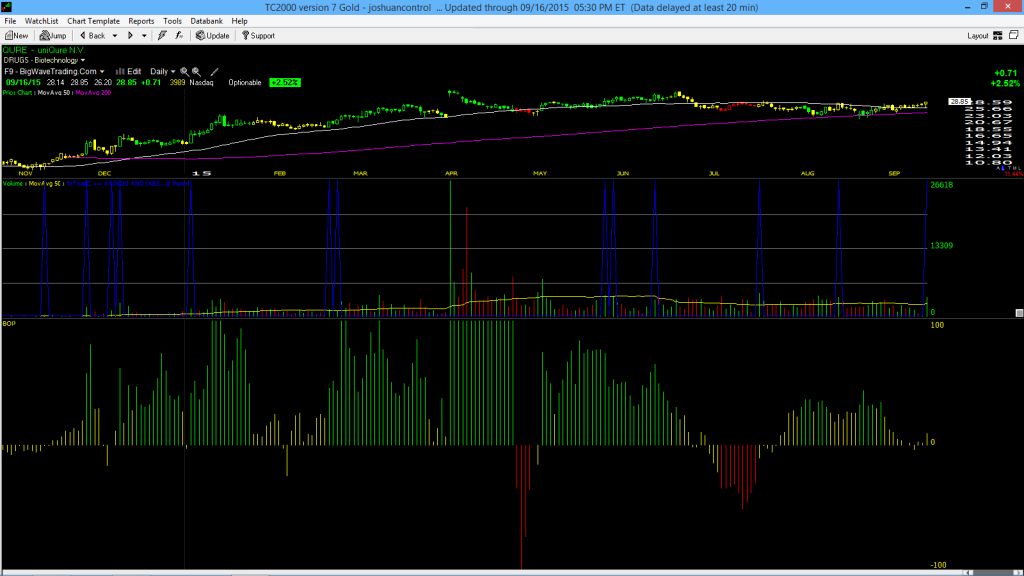Click the MovAvg 200 legend label

coord(93,93)
